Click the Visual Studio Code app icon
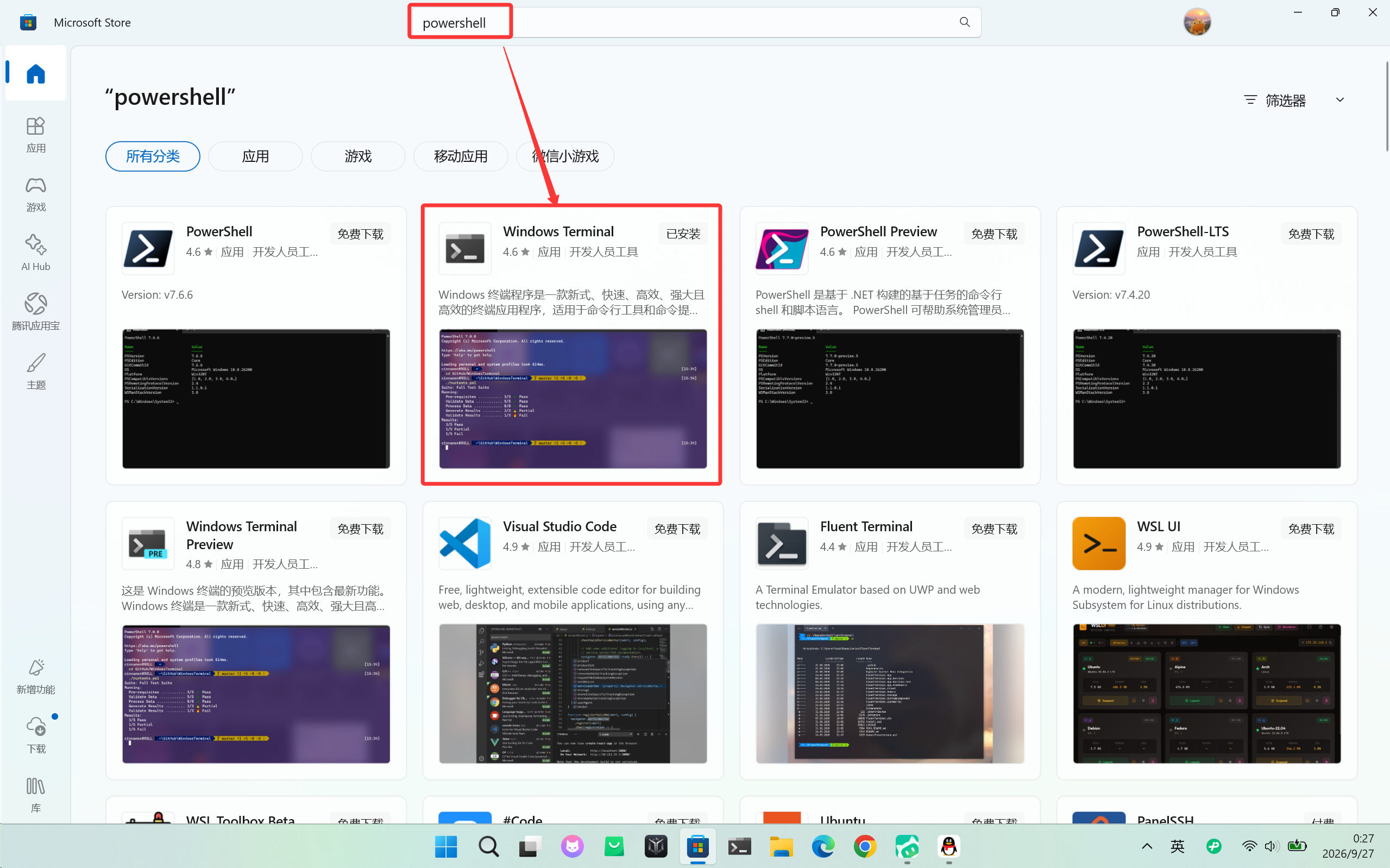1390x868 pixels. pyautogui.click(x=465, y=543)
